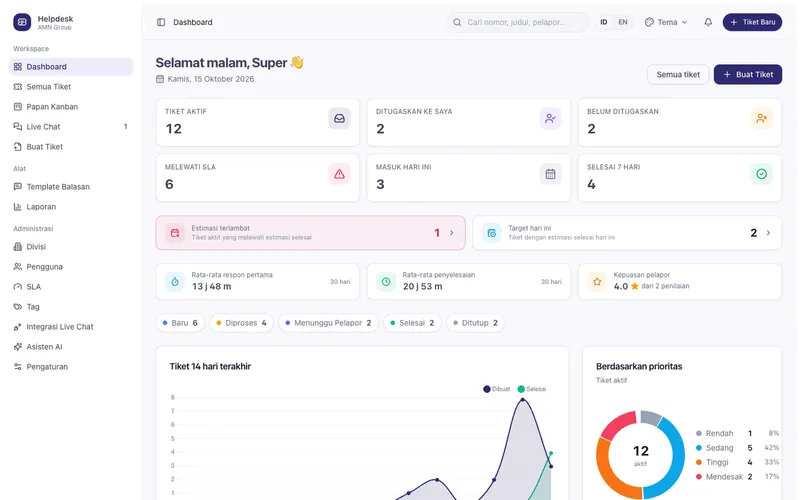The width and height of the screenshot is (800, 500).
Task: Click the SLA gauge icon in sidebar
Action: point(18,287)
